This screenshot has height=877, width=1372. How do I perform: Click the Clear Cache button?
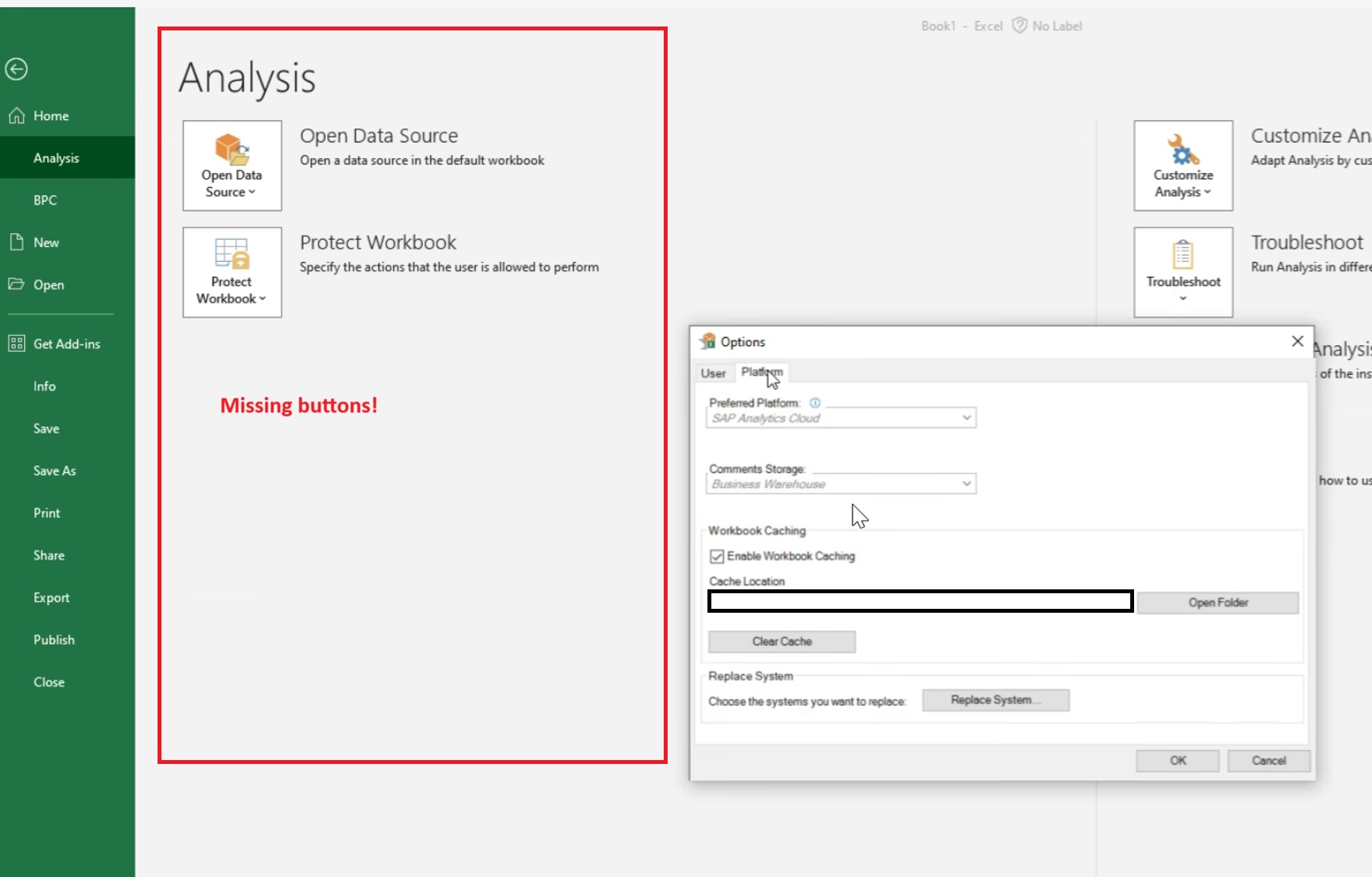pyautogui.click(x=782, y=642)
